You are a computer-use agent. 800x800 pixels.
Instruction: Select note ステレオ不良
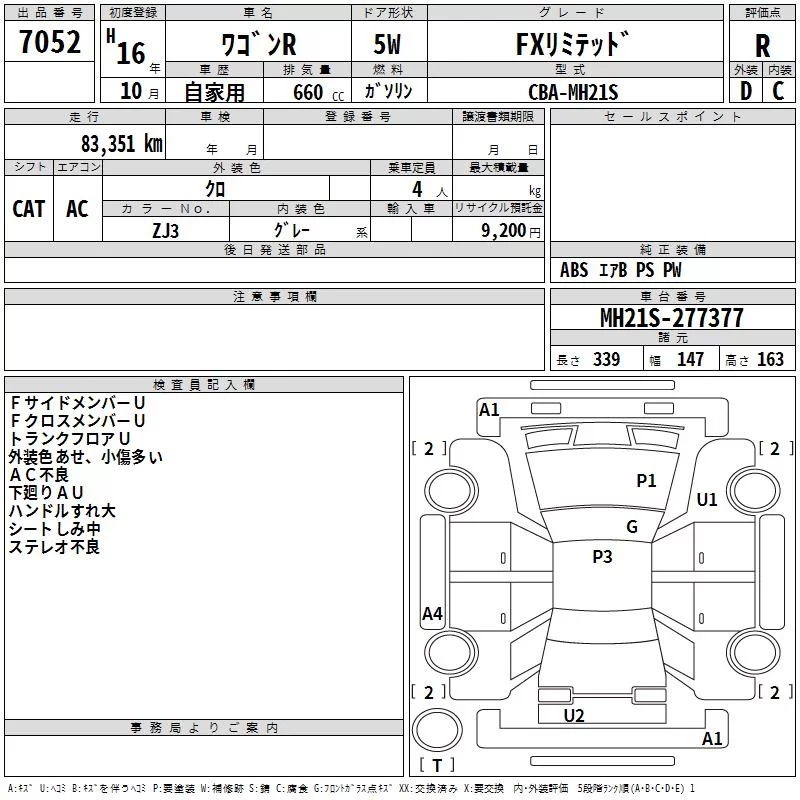point(54,546)
